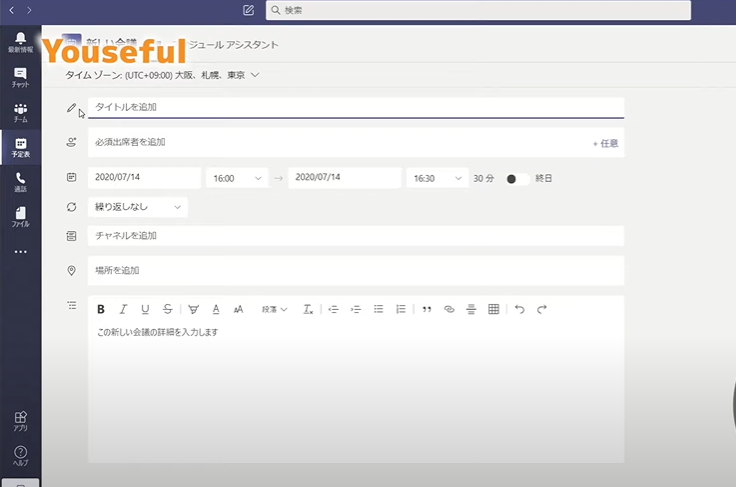Apply strikethrough formatting
Viewport: 736px width, 487px height.
[x=168, y=309]
